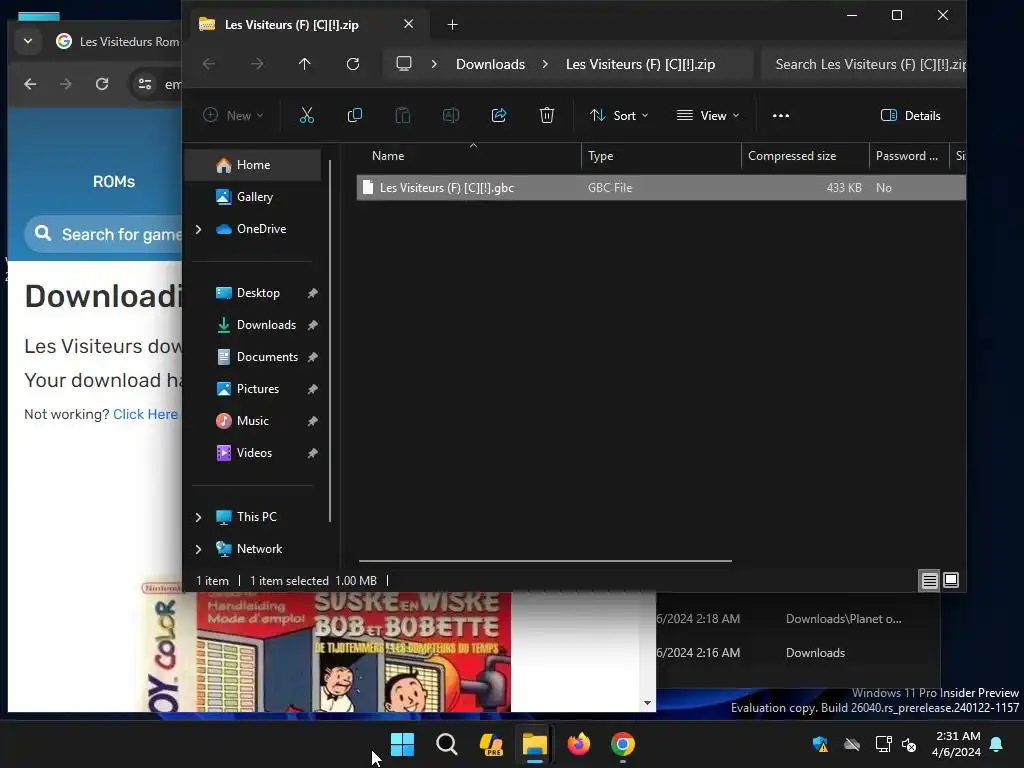Image resolution: width=1024 pixels, height=768 pixels.
Task: Open the ROMs menu on the website
Action: tap(114, 182)
